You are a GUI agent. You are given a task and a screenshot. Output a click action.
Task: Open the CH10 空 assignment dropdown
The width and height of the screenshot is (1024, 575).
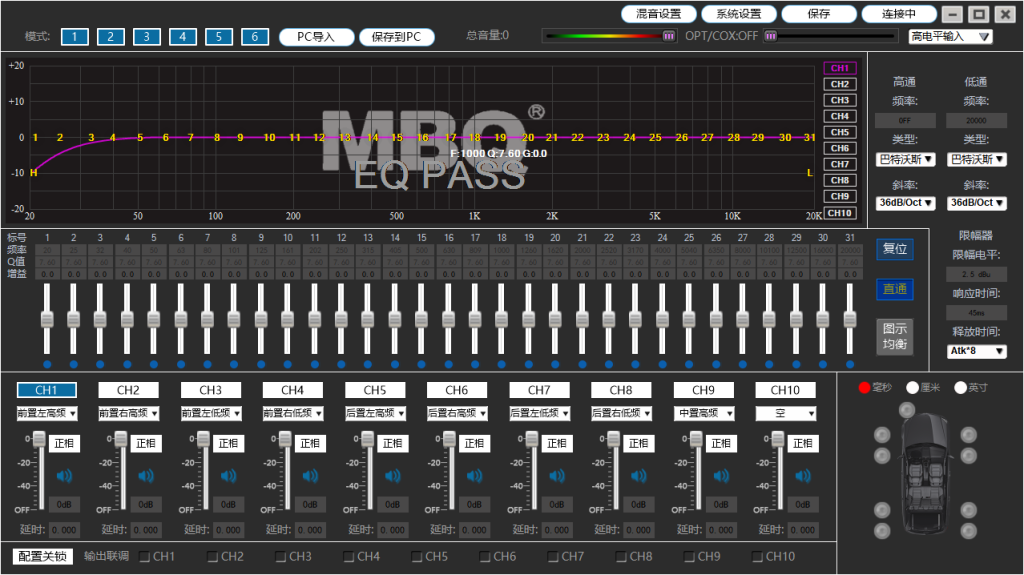tap(786, 414)
